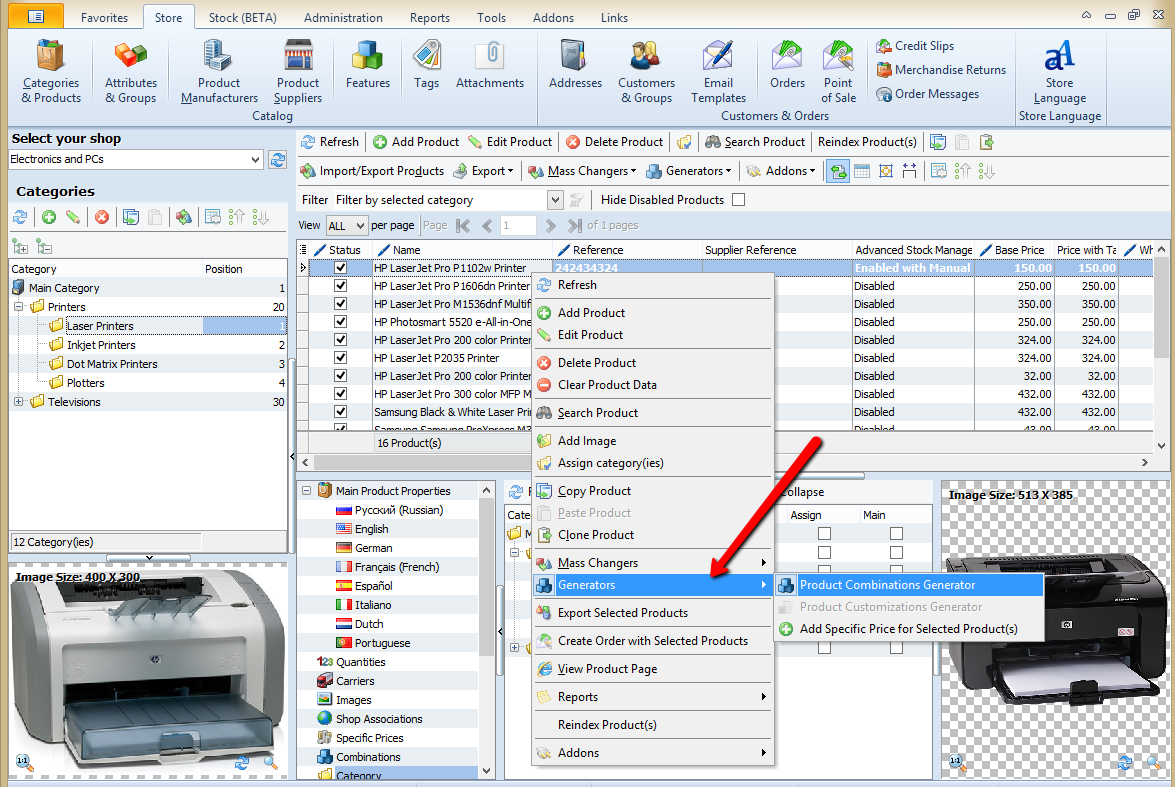Viewport: 1175px width, 787px height.
Task: Expand the Televisions category tree node
Action: click(x=19, y=402)
